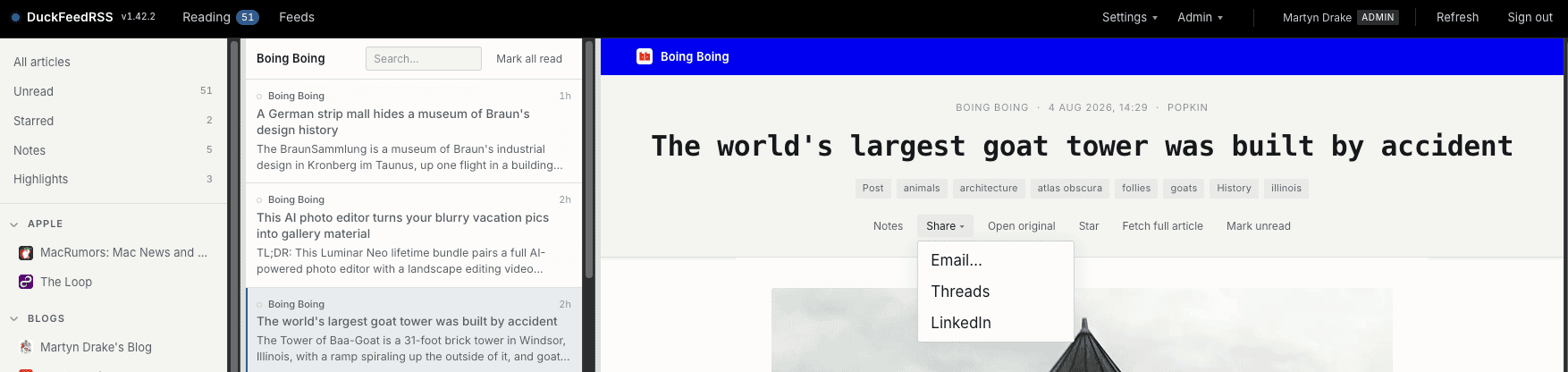The height and width of the screenshot is (372, 1568).
Task: Toggle read circle on goat tower article
Action: tap(260, 305)
